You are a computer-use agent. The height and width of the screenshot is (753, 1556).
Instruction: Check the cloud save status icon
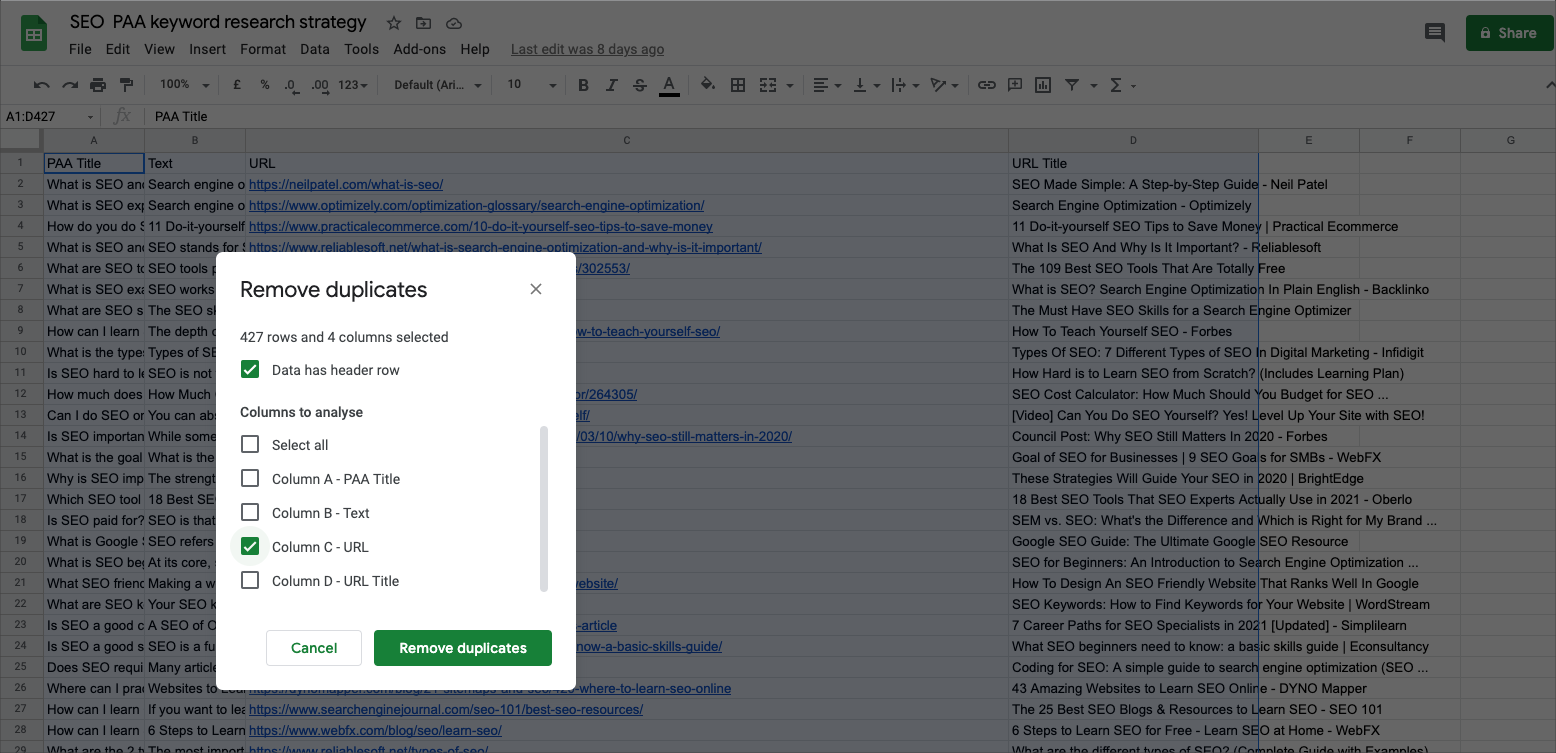pos(454,23)
